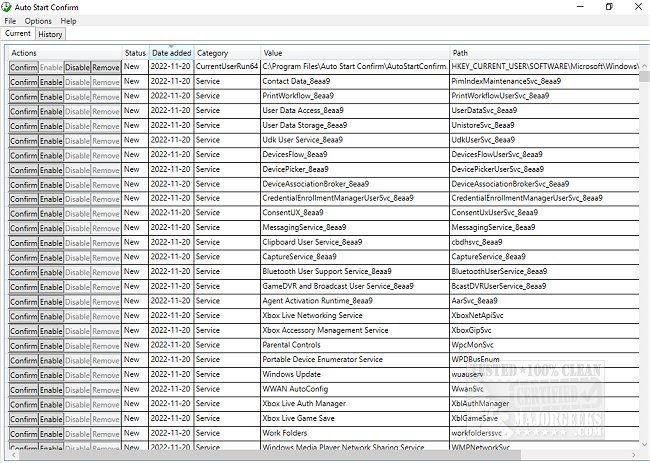Click the CurrentUserRun64 category cell
650x463 pixels.
(227, 66)
